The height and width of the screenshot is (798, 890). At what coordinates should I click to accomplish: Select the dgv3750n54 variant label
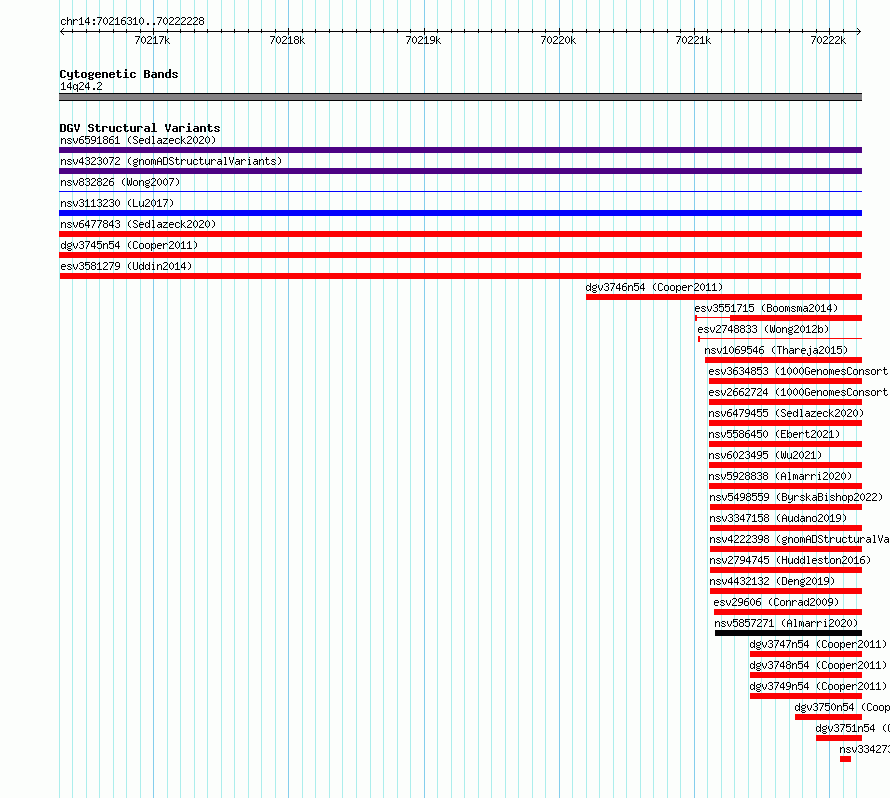click(x=842, y=707)
